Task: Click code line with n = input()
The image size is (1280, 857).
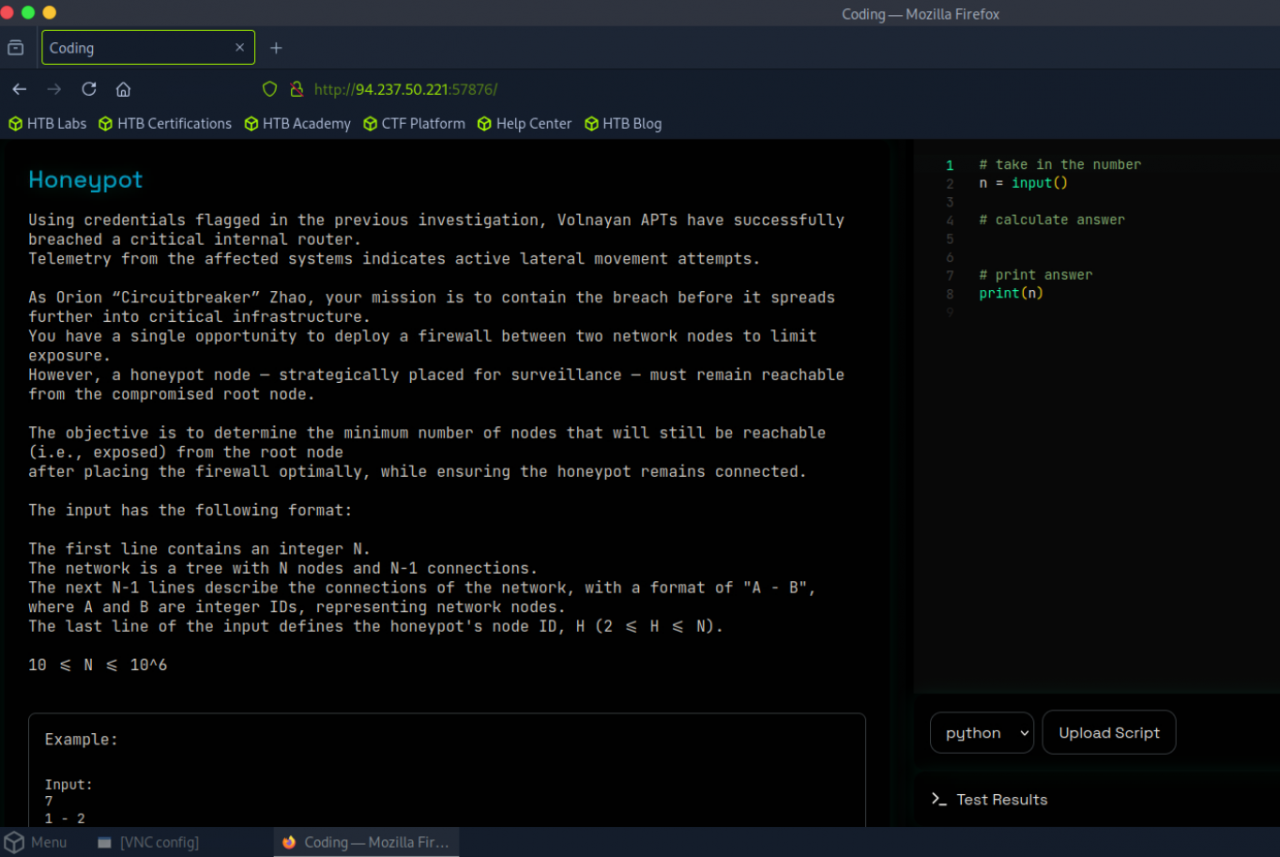Action: (1024, 183)
